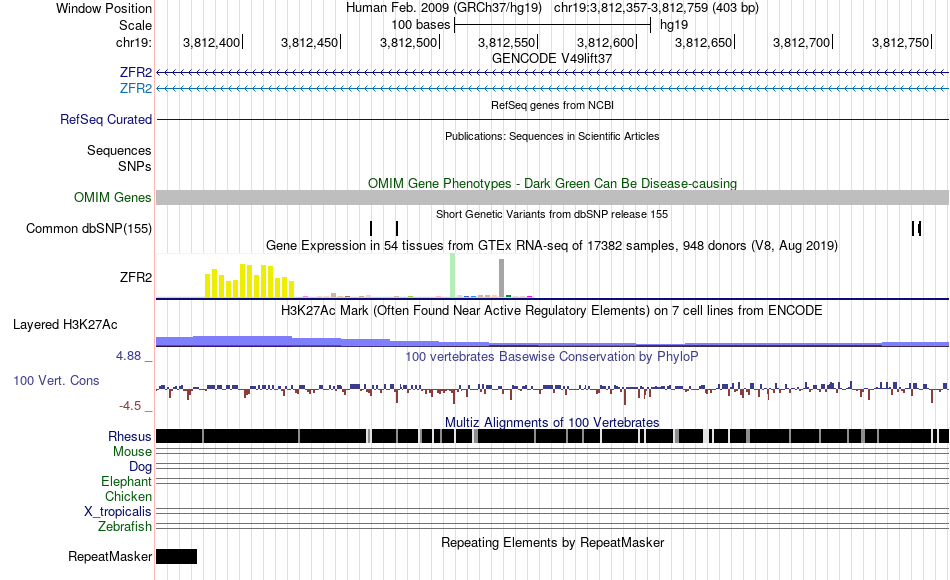
Task: Click the Zebrafish alignment label
Action: [x=125, y=527]
